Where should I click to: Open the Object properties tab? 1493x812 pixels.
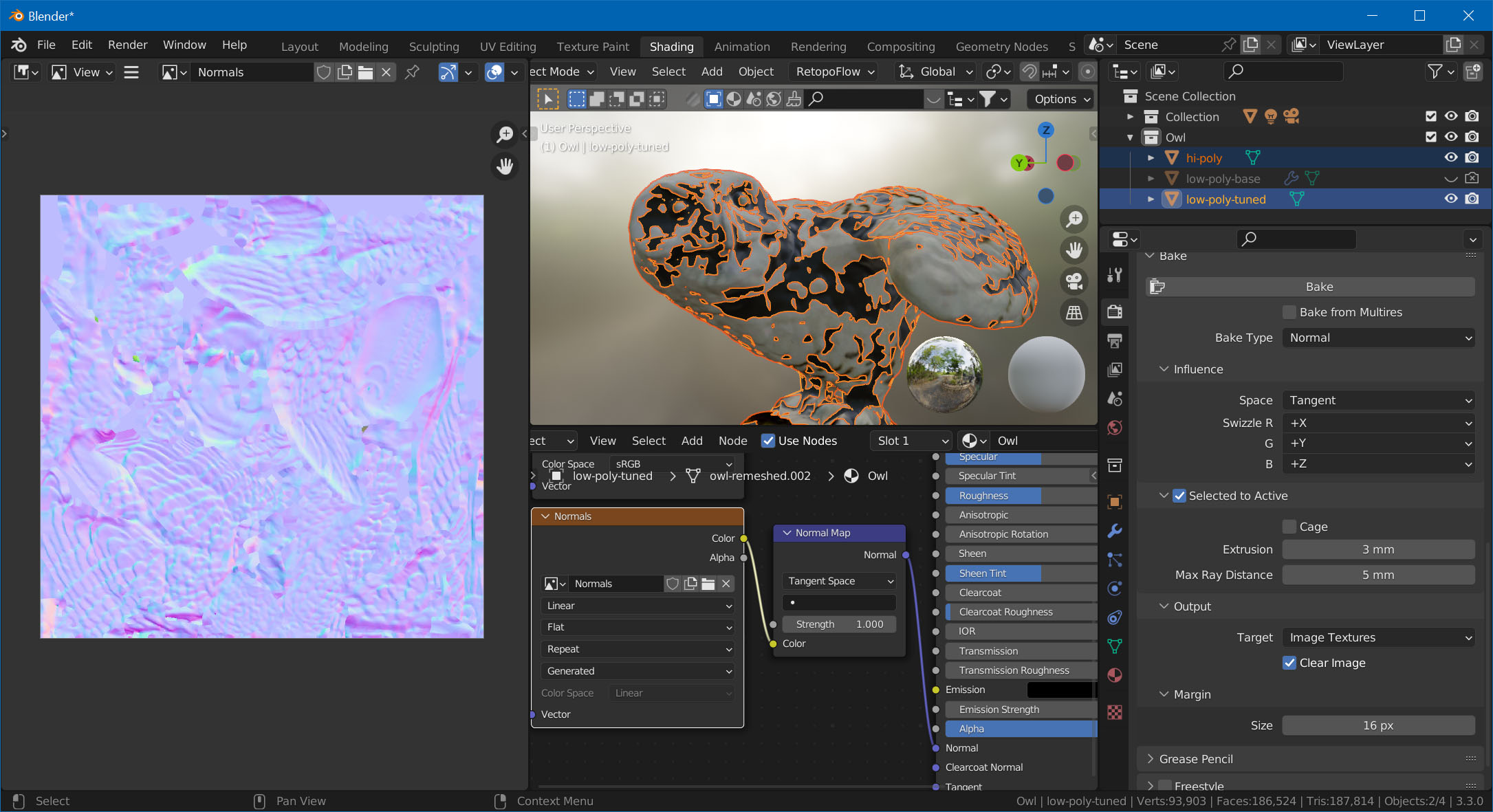pyautogui.click(x=1115, y=502)
